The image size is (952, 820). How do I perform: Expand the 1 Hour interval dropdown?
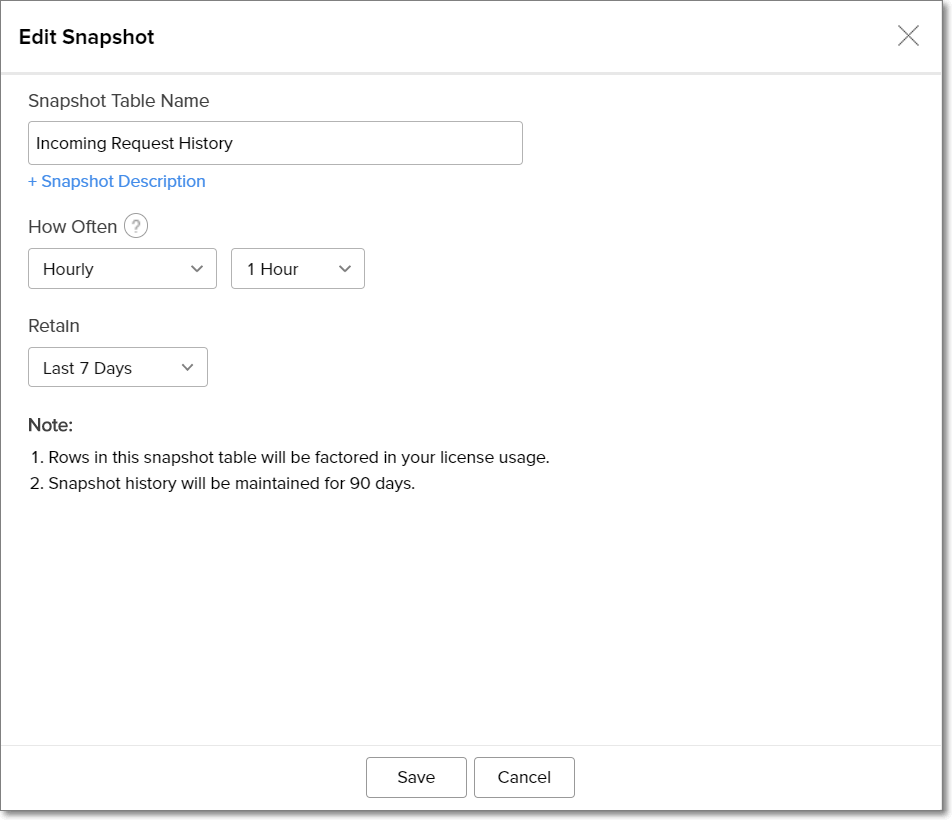click(x=297, y=269)
